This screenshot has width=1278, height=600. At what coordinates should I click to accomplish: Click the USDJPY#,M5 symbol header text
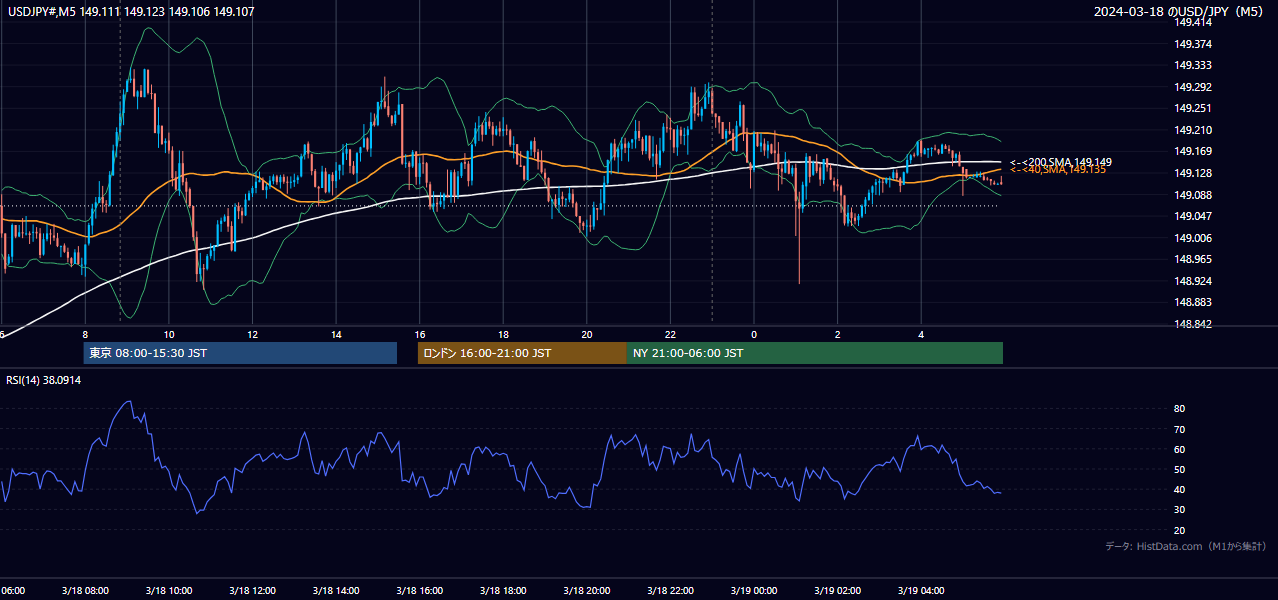42,12
